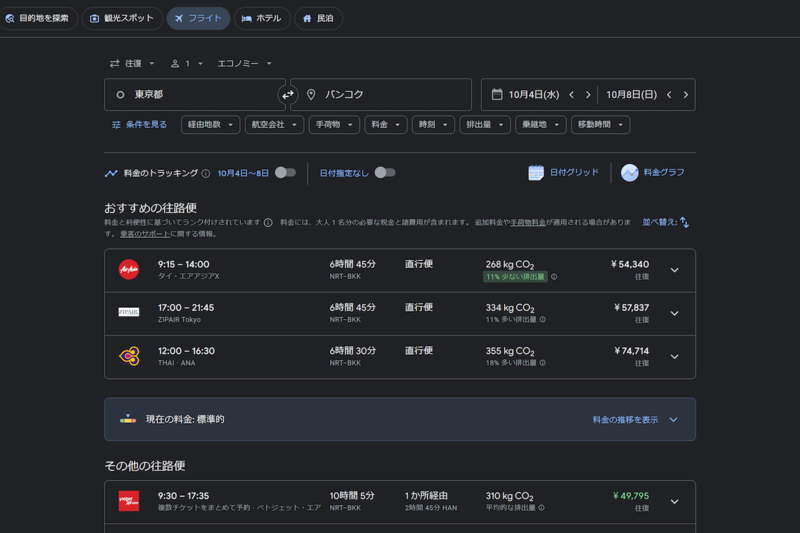Click the 9:15 – 14:00 flight time
800x533 pixels.
[x=184, y=264]
